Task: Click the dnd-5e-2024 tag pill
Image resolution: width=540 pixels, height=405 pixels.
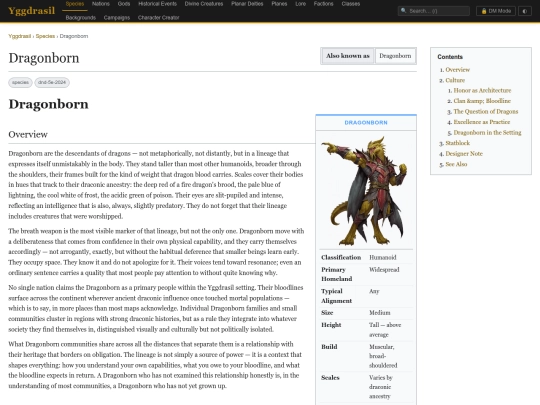Action: [52, 82]
